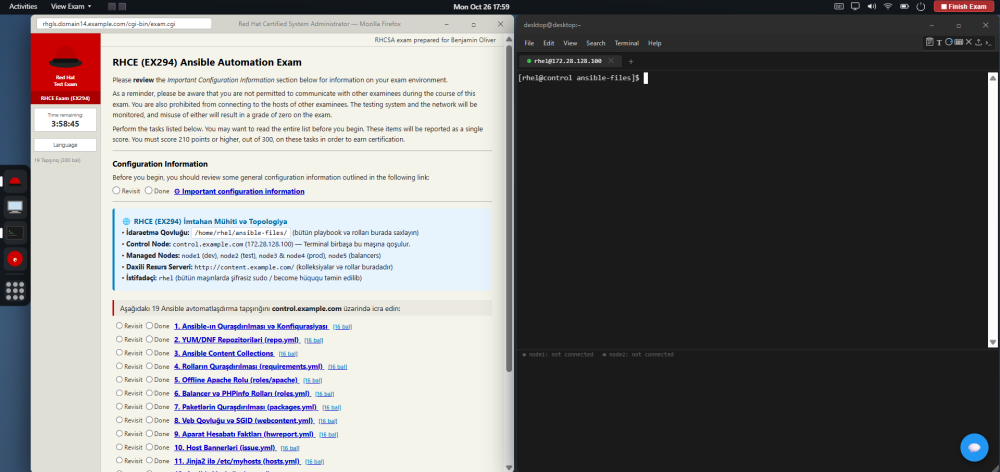Click the clock 'Mon Oct 26 17:59'
Viewport: 1000px width, 472px height.
point(481,6)
